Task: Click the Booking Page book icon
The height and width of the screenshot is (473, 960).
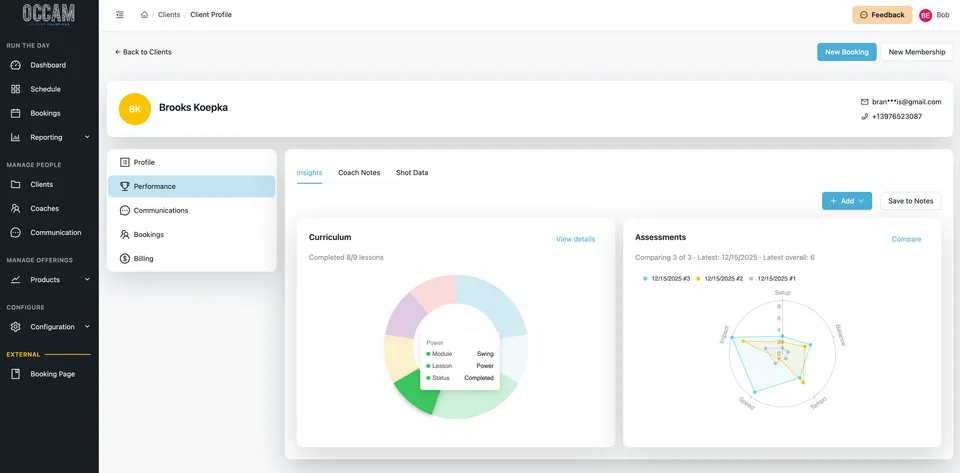Action: tap(16, 374)
